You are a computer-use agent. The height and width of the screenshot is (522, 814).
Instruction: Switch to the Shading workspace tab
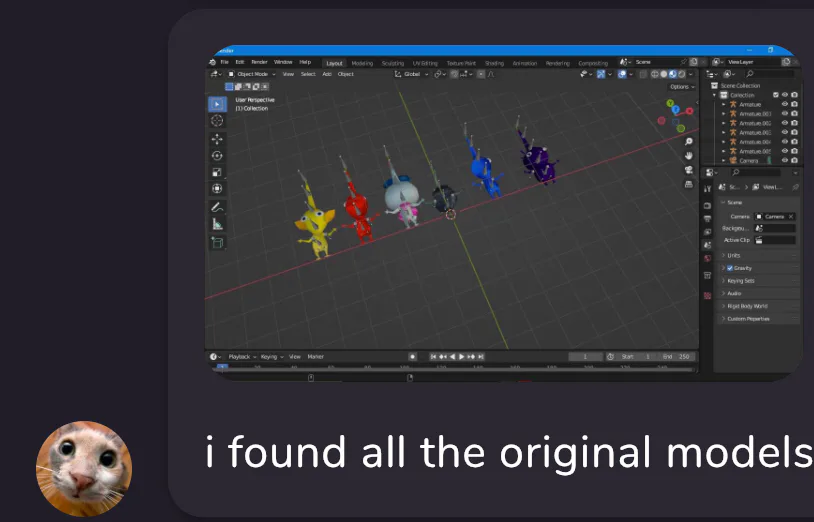pyautogui.click(x=494, y=63)
